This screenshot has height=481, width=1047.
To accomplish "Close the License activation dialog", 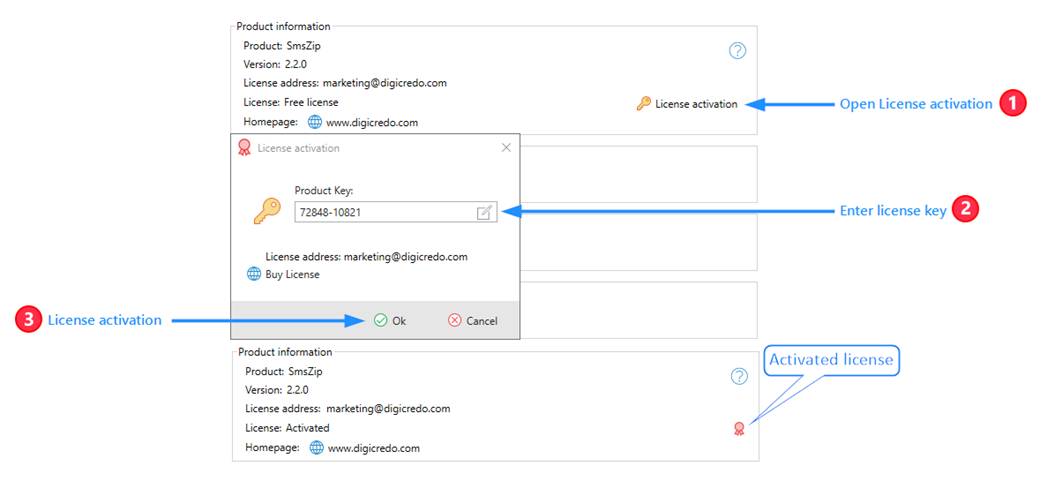I will (506, 148).
